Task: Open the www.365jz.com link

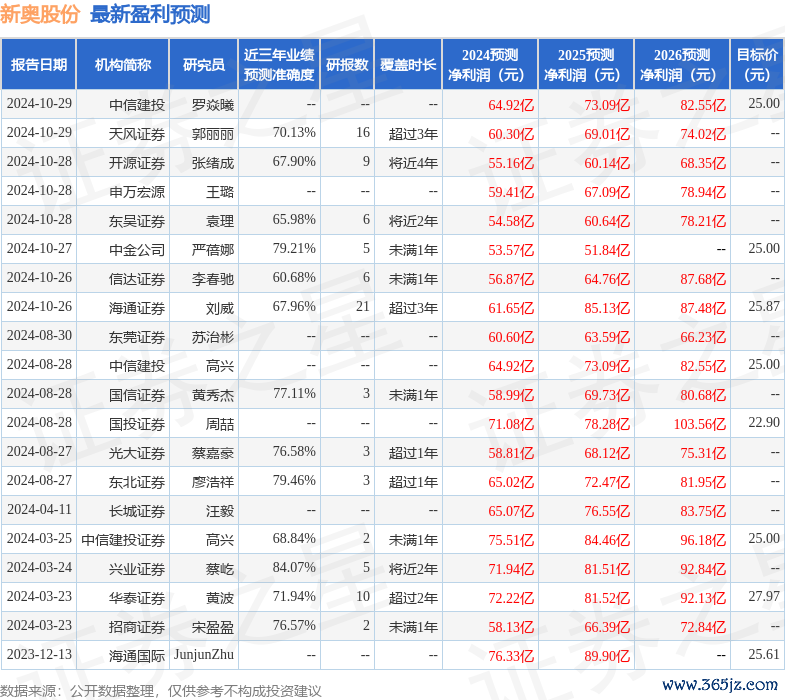Action: [720, 684]
